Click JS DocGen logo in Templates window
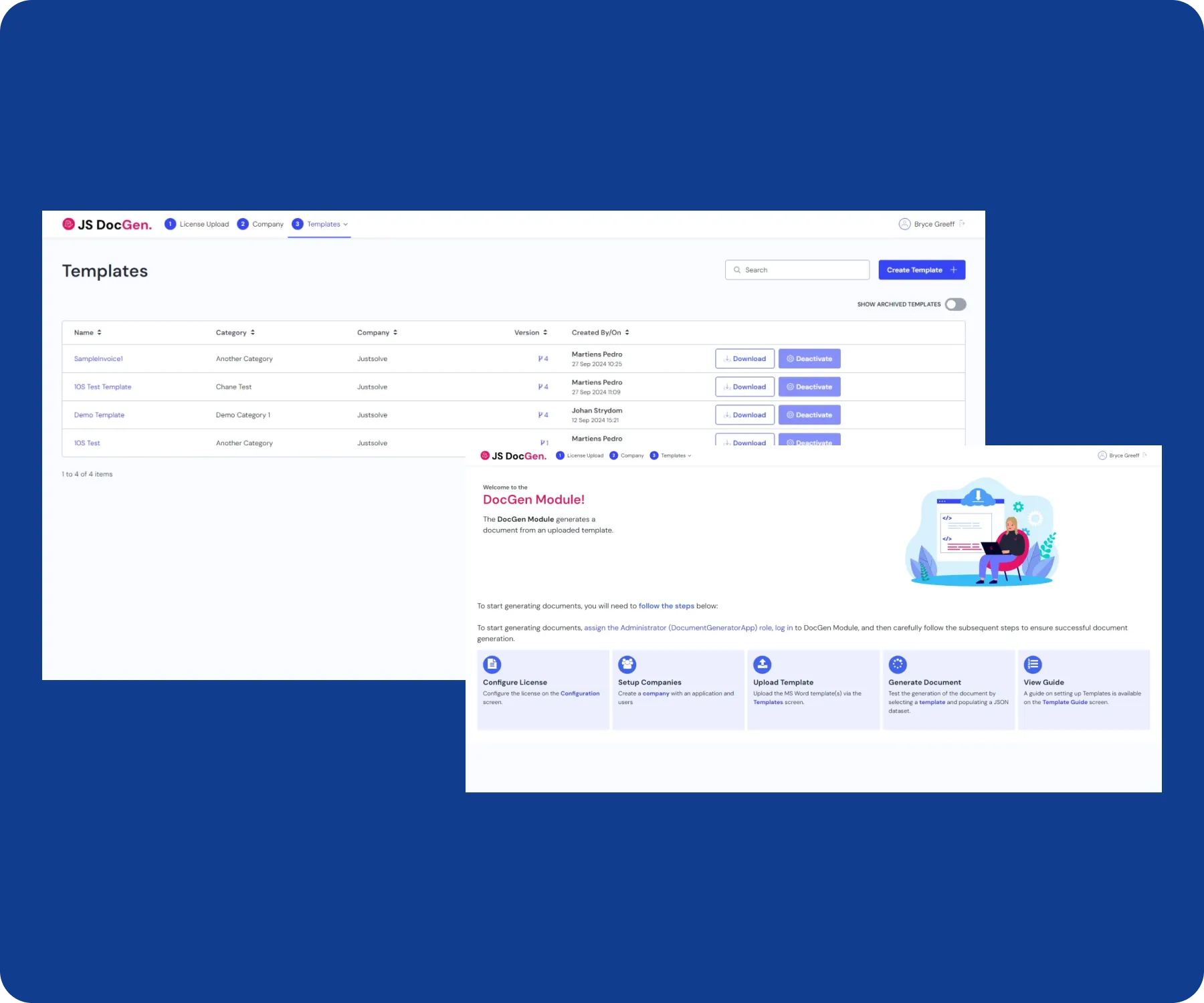 pyautogui.click(x=107, y=225)
